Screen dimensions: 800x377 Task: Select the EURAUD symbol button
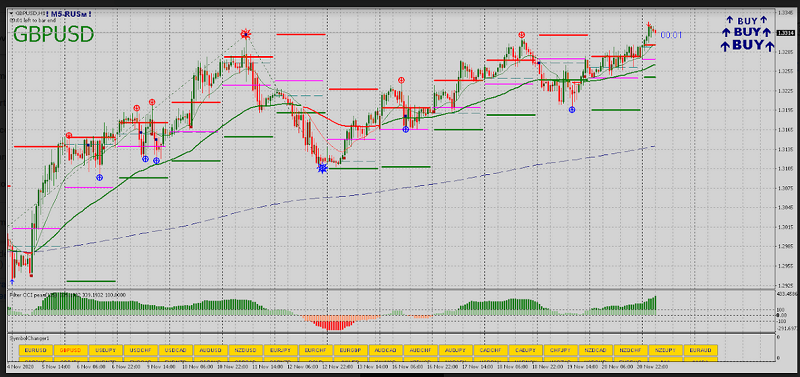700,350
